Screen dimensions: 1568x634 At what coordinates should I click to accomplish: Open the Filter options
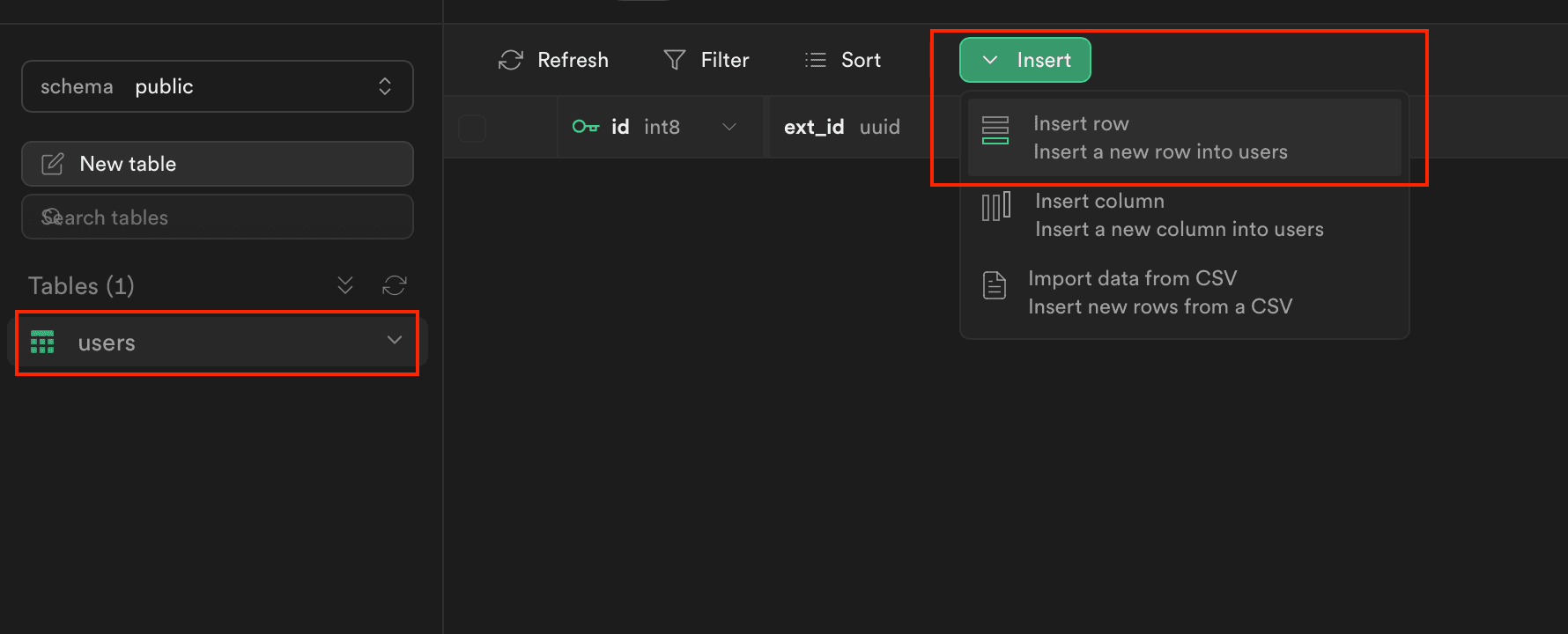pyautogui.click(x=706, y=60)
